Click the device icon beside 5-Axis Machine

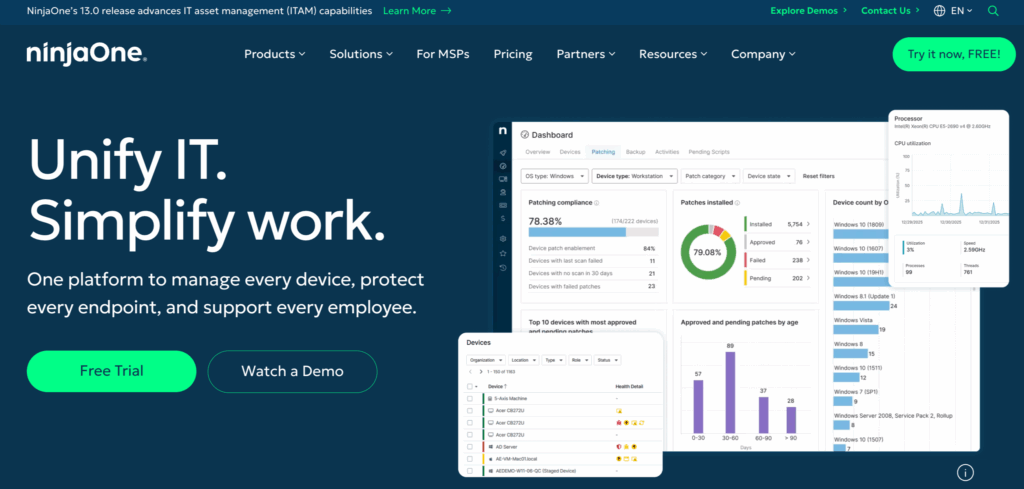490,398
